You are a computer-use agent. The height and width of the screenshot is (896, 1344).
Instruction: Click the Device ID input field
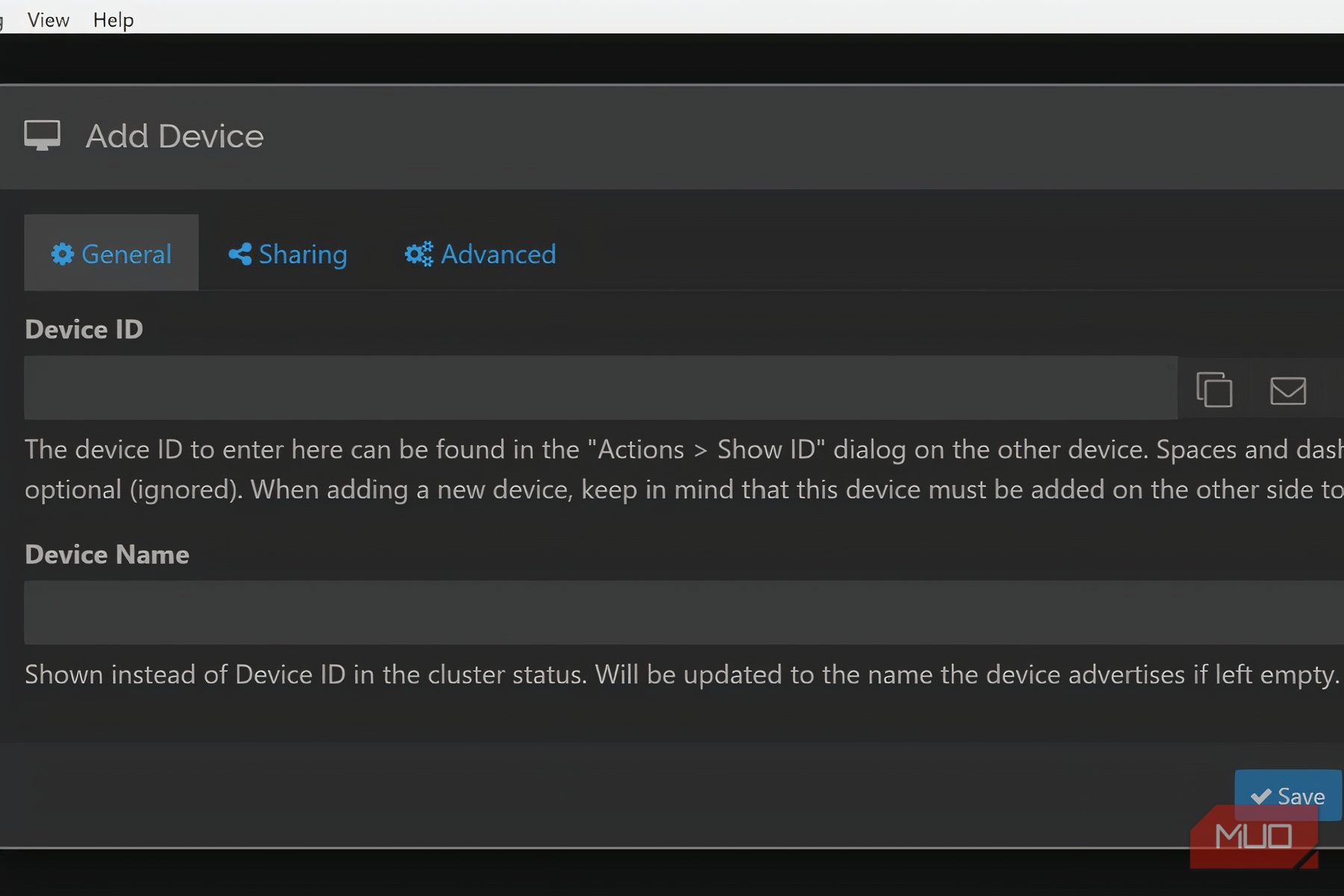point(601,388)
